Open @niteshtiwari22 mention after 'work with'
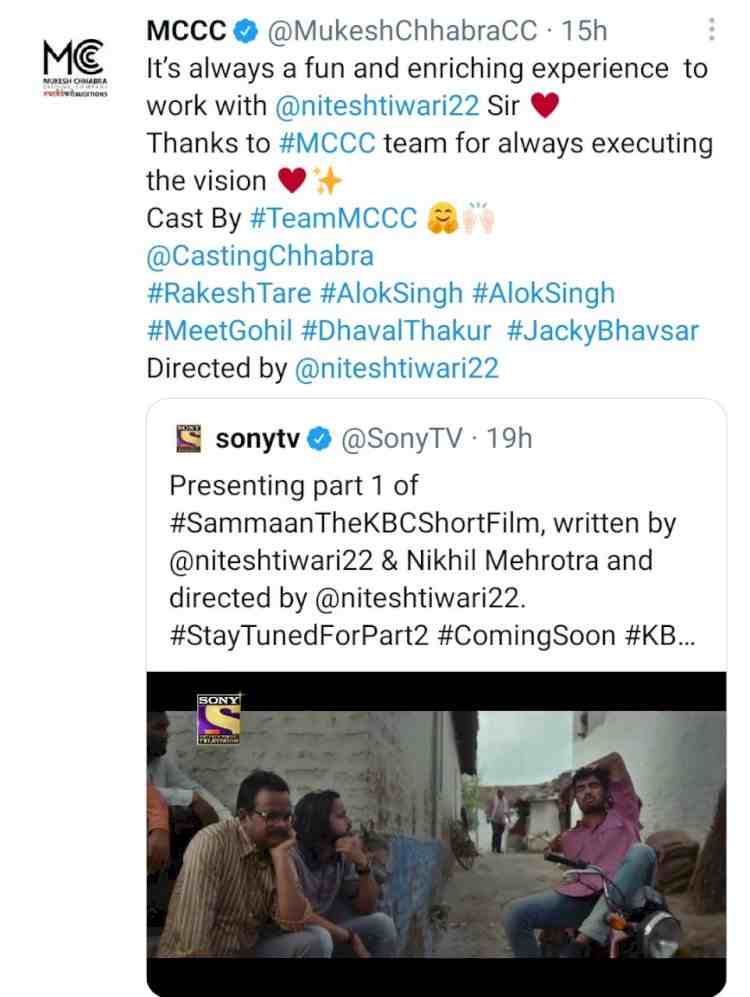This screenshot has height=997, width=750. point(373,106)
